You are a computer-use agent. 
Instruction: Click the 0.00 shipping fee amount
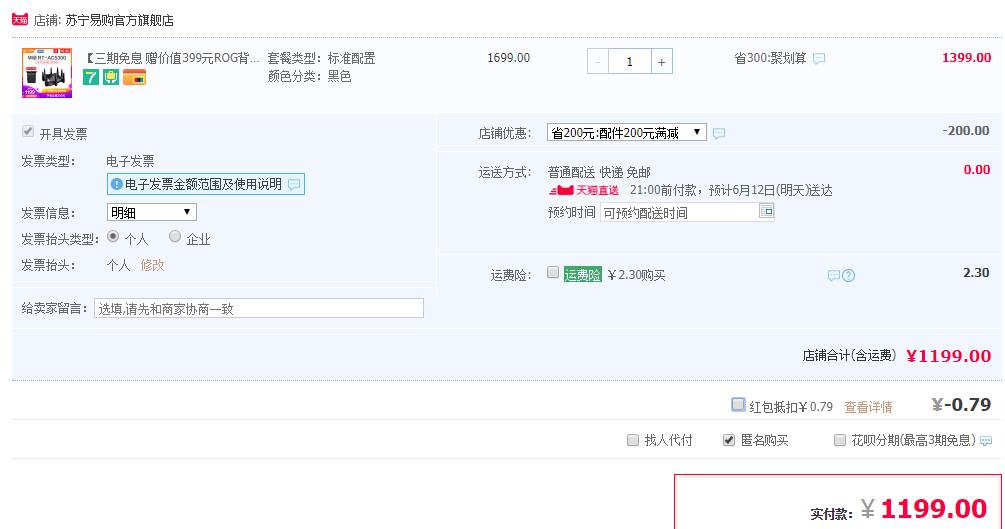click(x=977, y=170)
